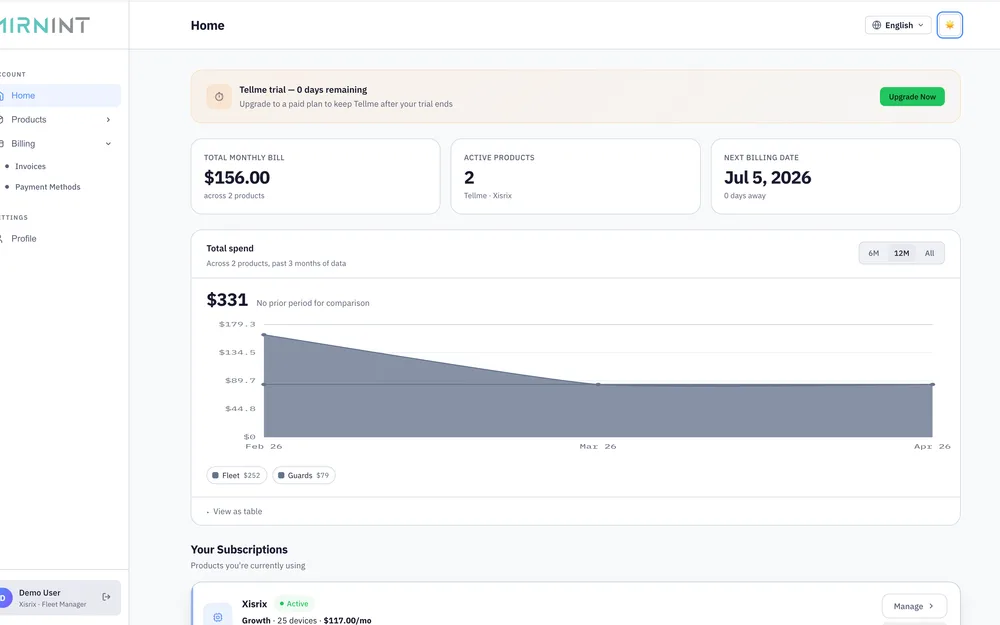1000x625 pixels.
Task: Click the globe icon in language selector
Action: click(x=876, y=26)
